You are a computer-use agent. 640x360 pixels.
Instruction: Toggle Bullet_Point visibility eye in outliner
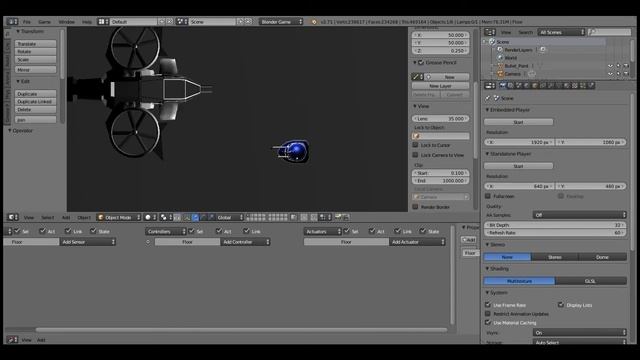point(611,66)
